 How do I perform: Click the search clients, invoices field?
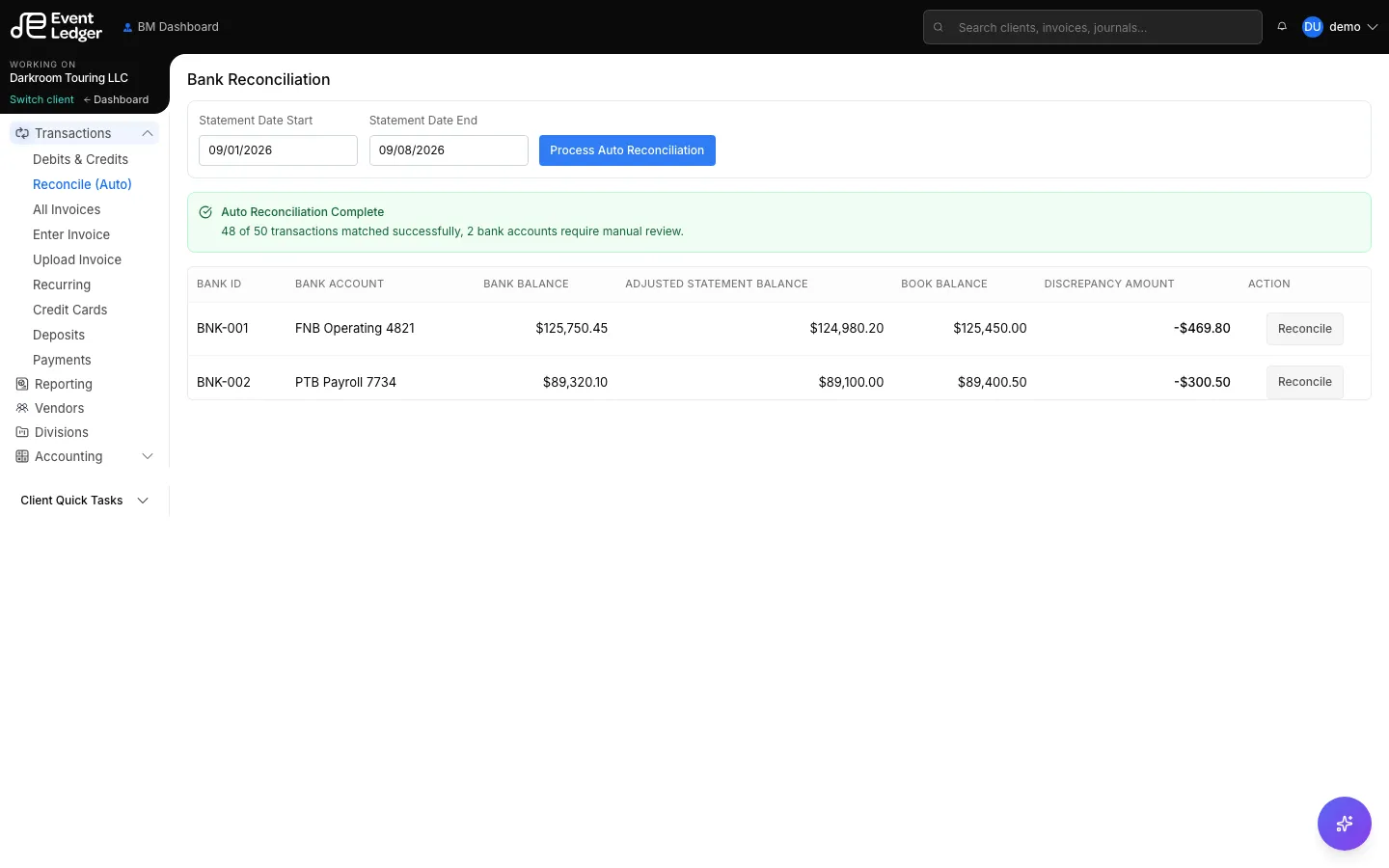click(1092, 27)
